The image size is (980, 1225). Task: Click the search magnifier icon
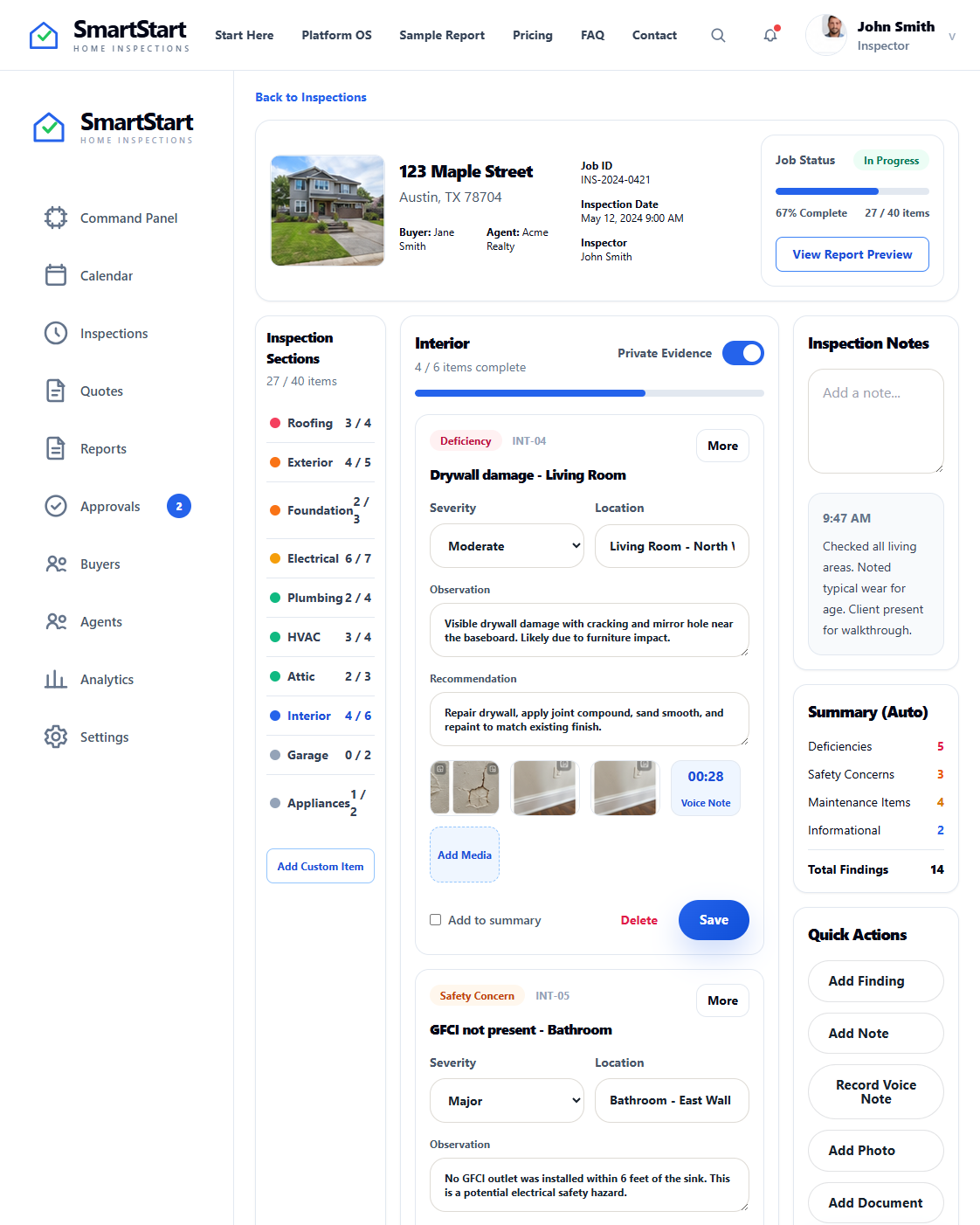click(x=718, y=35)
